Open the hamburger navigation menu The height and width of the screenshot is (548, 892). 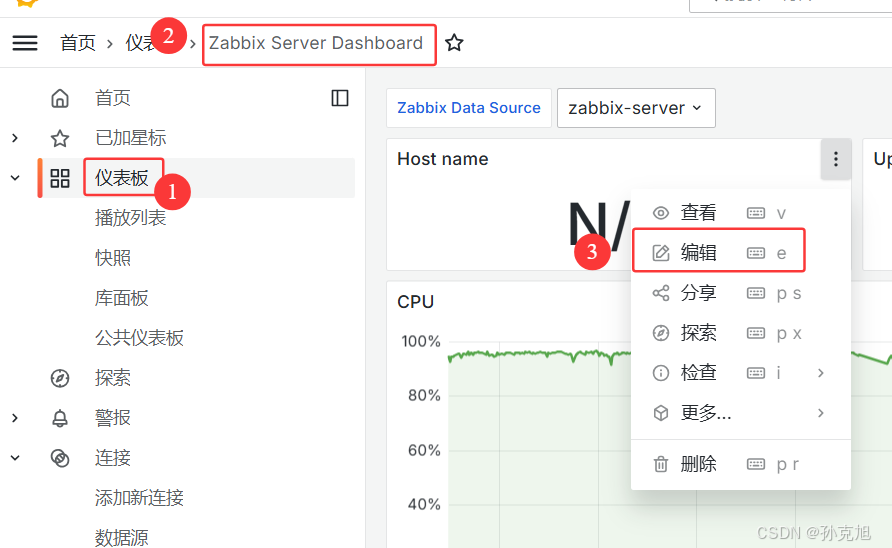[x=25, y=43]
